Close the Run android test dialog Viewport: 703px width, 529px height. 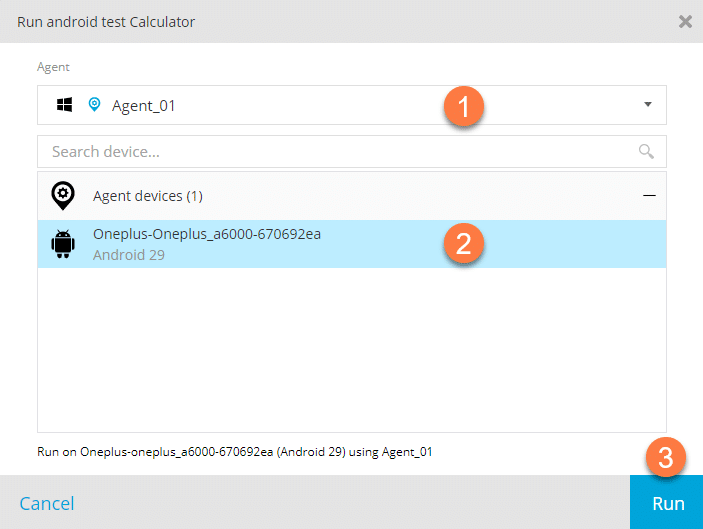click(x=685, y=21)
